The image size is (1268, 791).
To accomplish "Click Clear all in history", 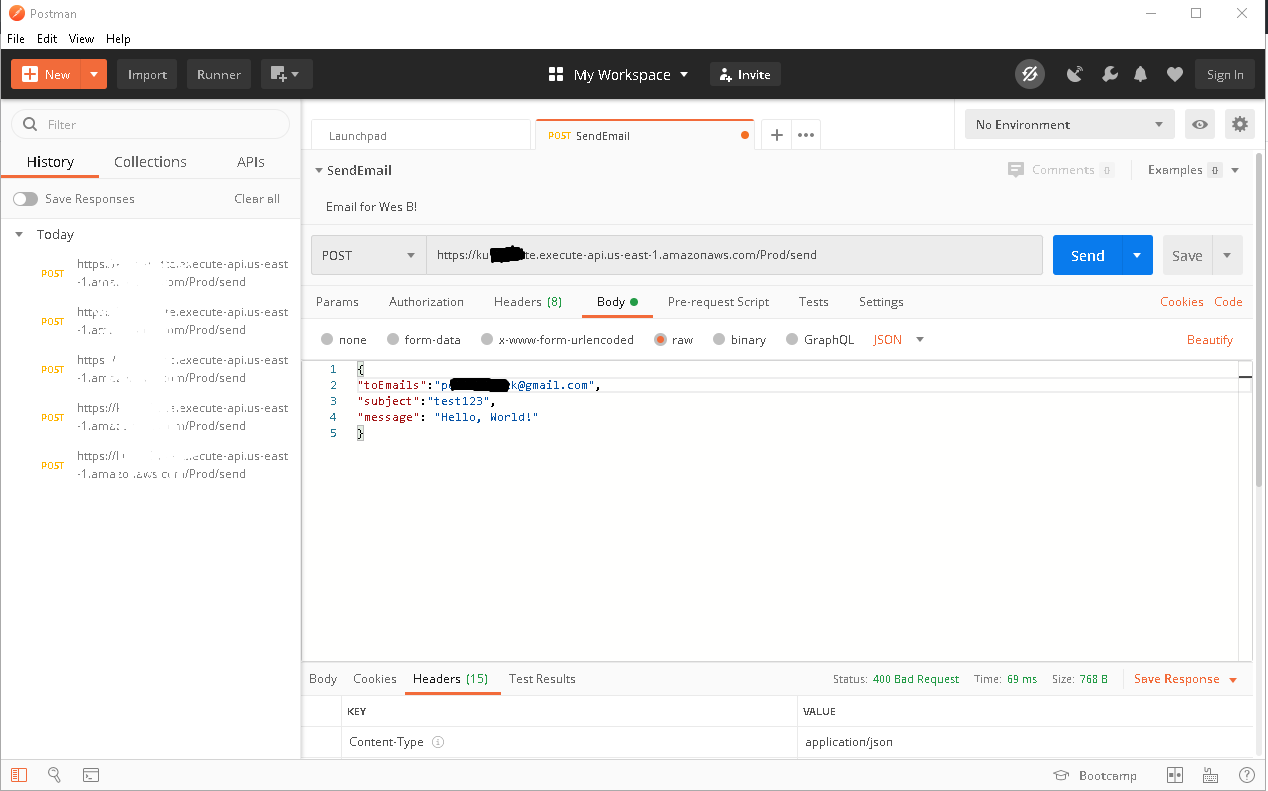I will click(x=257, y=199).
